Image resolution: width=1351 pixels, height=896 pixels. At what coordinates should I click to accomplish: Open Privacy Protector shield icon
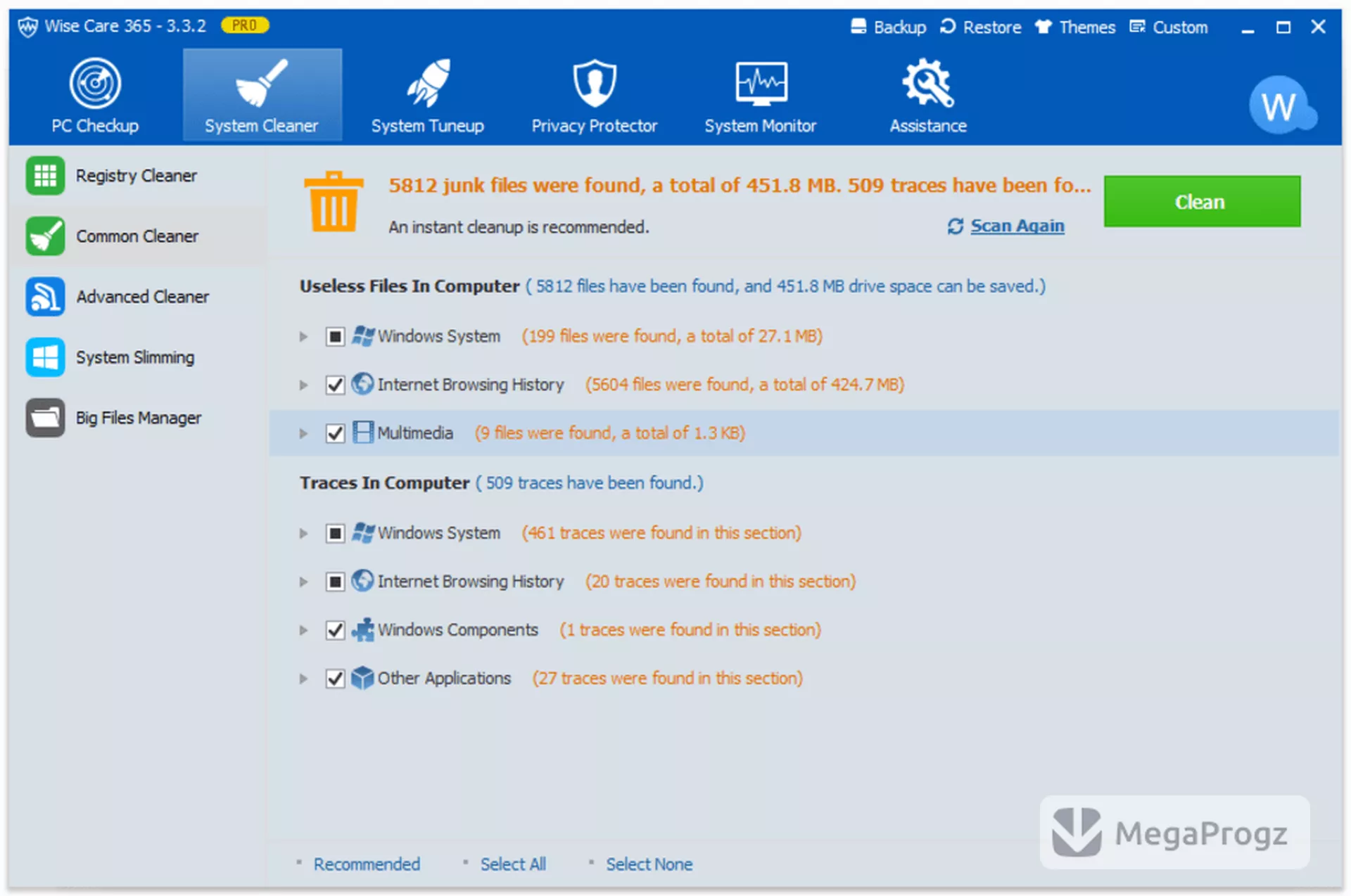click(595, 83)
